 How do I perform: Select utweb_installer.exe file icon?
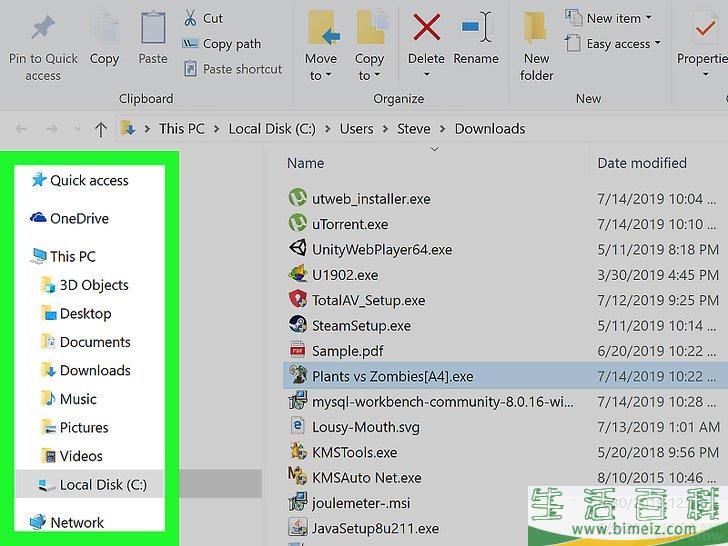297,198
